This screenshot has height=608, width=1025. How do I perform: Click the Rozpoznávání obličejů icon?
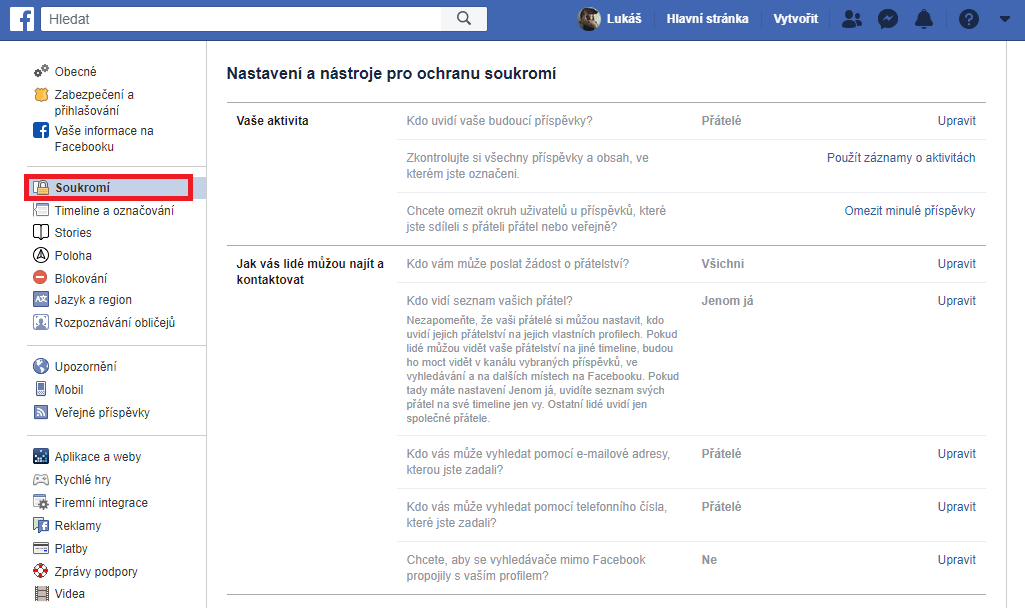coord(41,322)
